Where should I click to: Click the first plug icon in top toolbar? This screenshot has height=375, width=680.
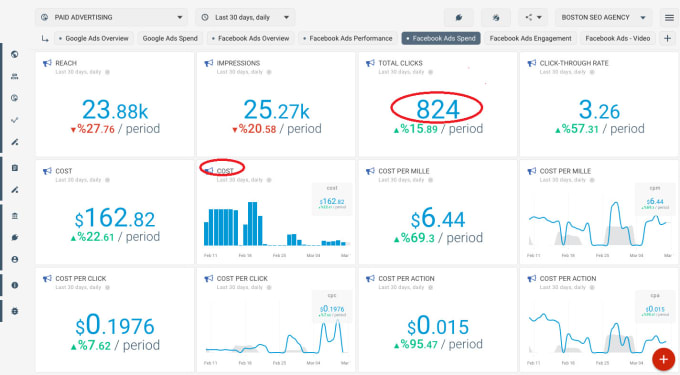(x=458, y=18)
